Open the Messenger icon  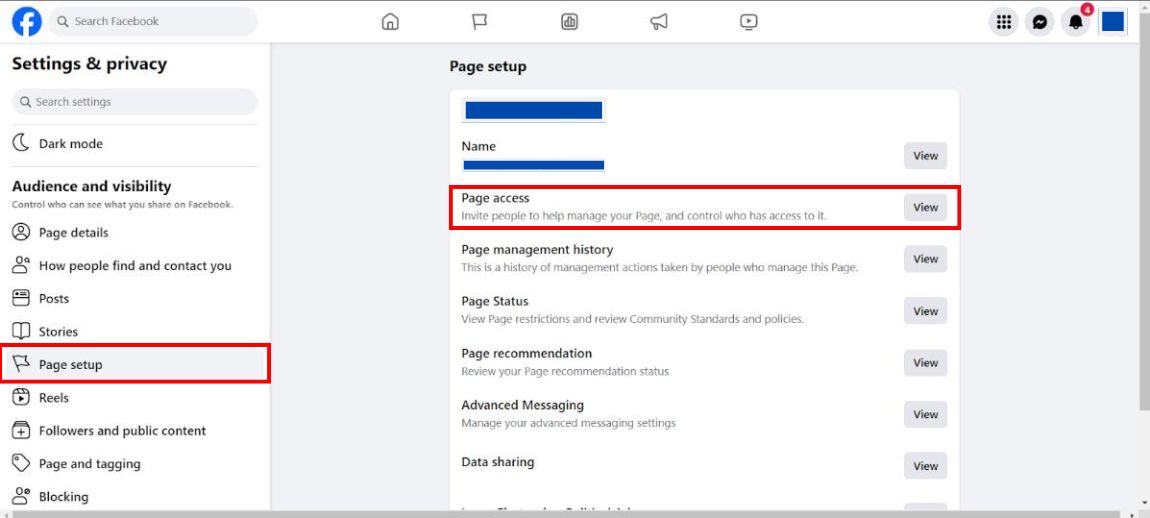click(1039, 22)
